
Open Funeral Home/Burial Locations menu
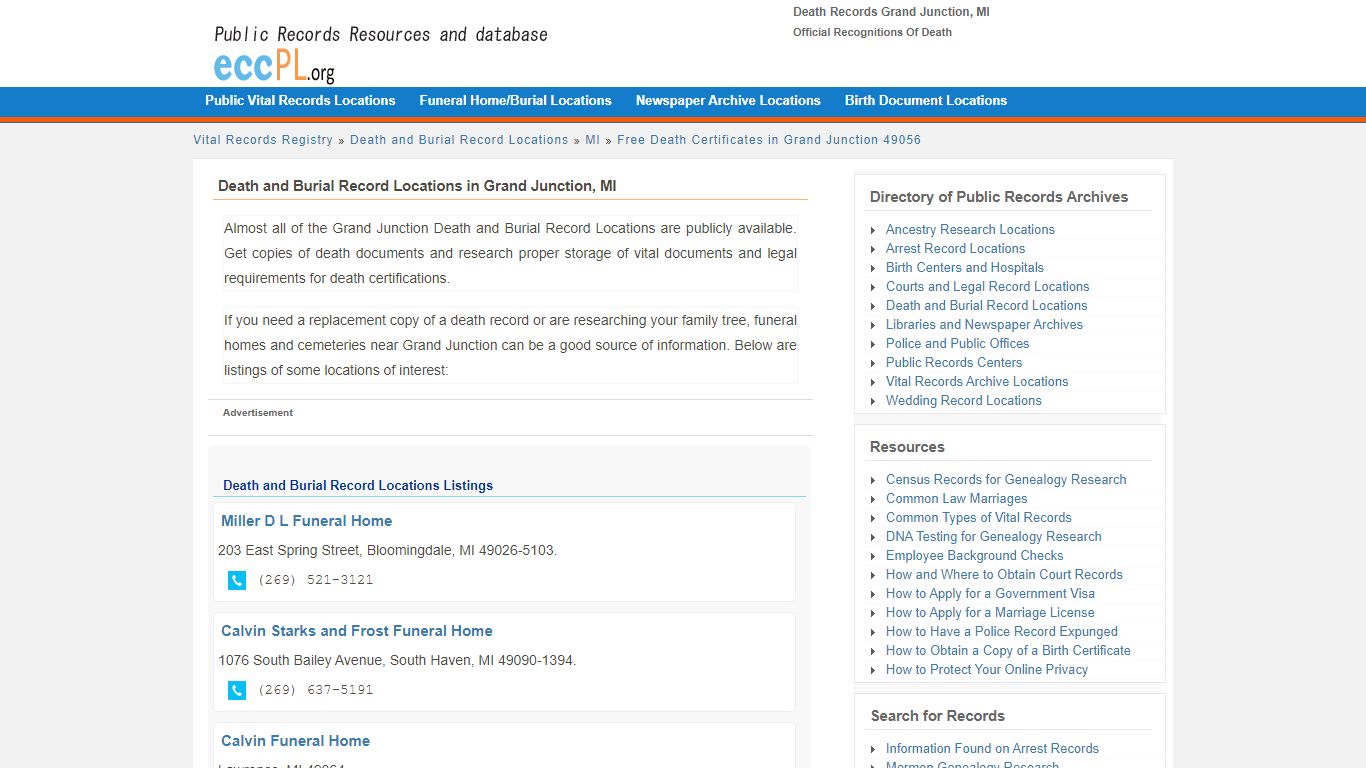515,100
